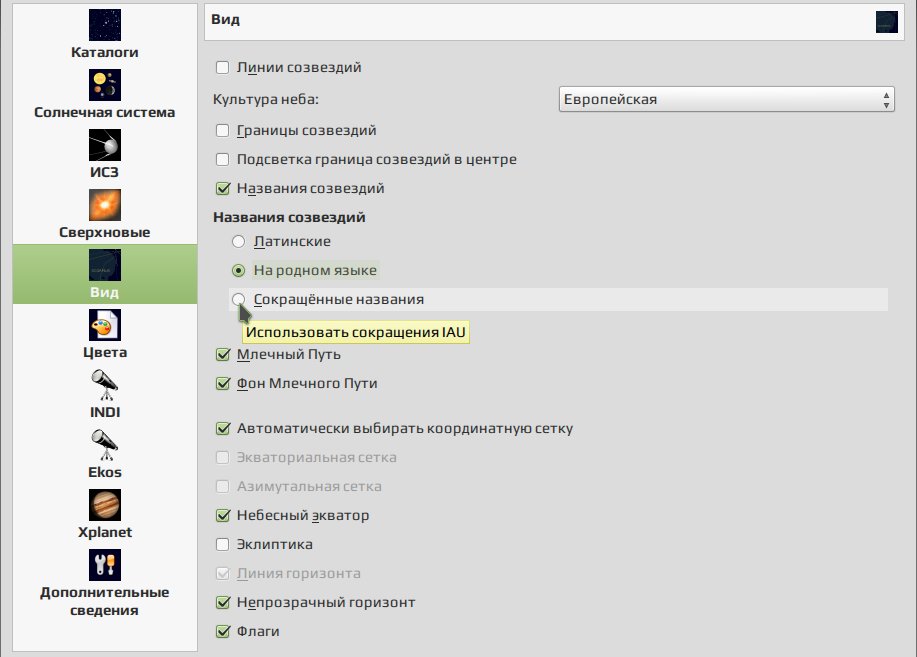The width and height of the screenshot is (917, 657).
Task: Select the ИСЗ satellite icon
Action: point(105,145)
